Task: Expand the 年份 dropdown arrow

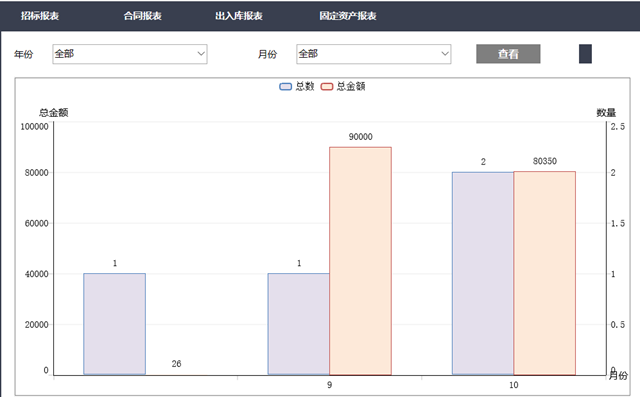Action: [201, 54]
